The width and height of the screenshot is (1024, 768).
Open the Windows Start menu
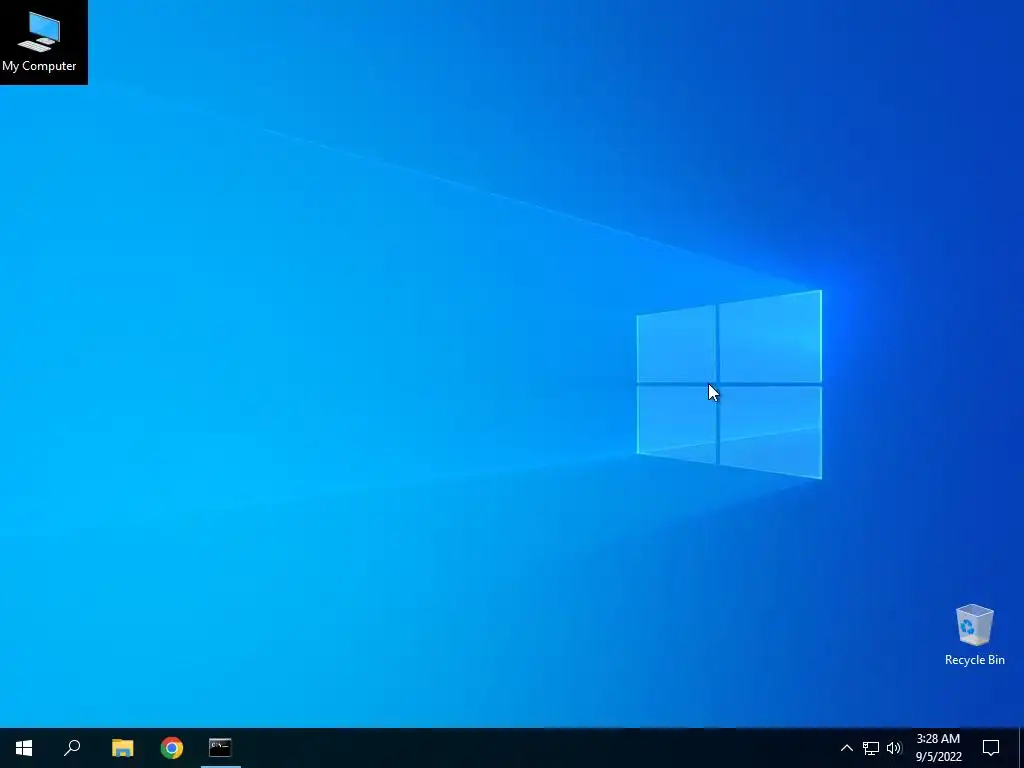point(24,748)
